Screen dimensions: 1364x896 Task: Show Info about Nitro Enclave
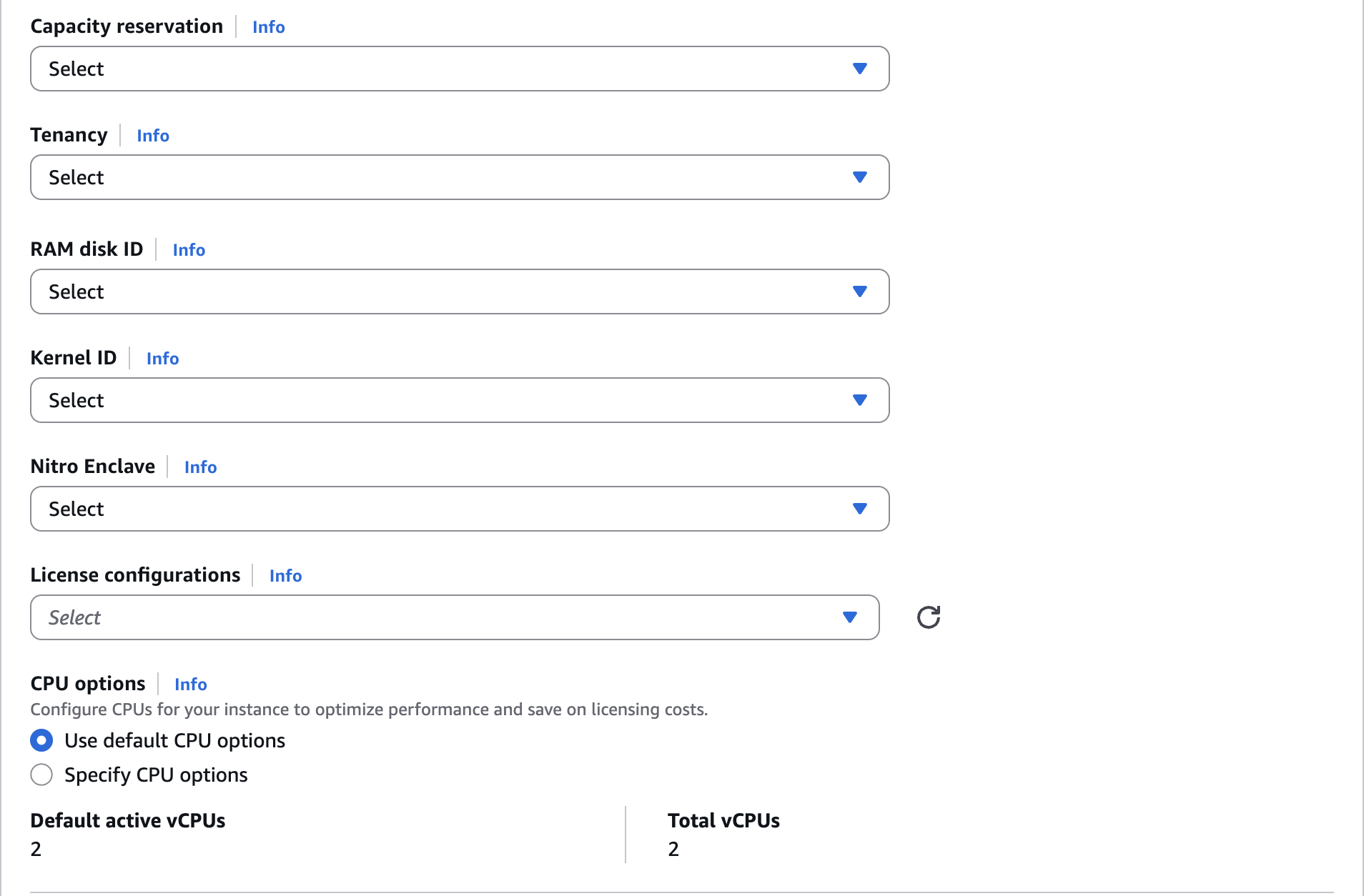coord(200,467)
